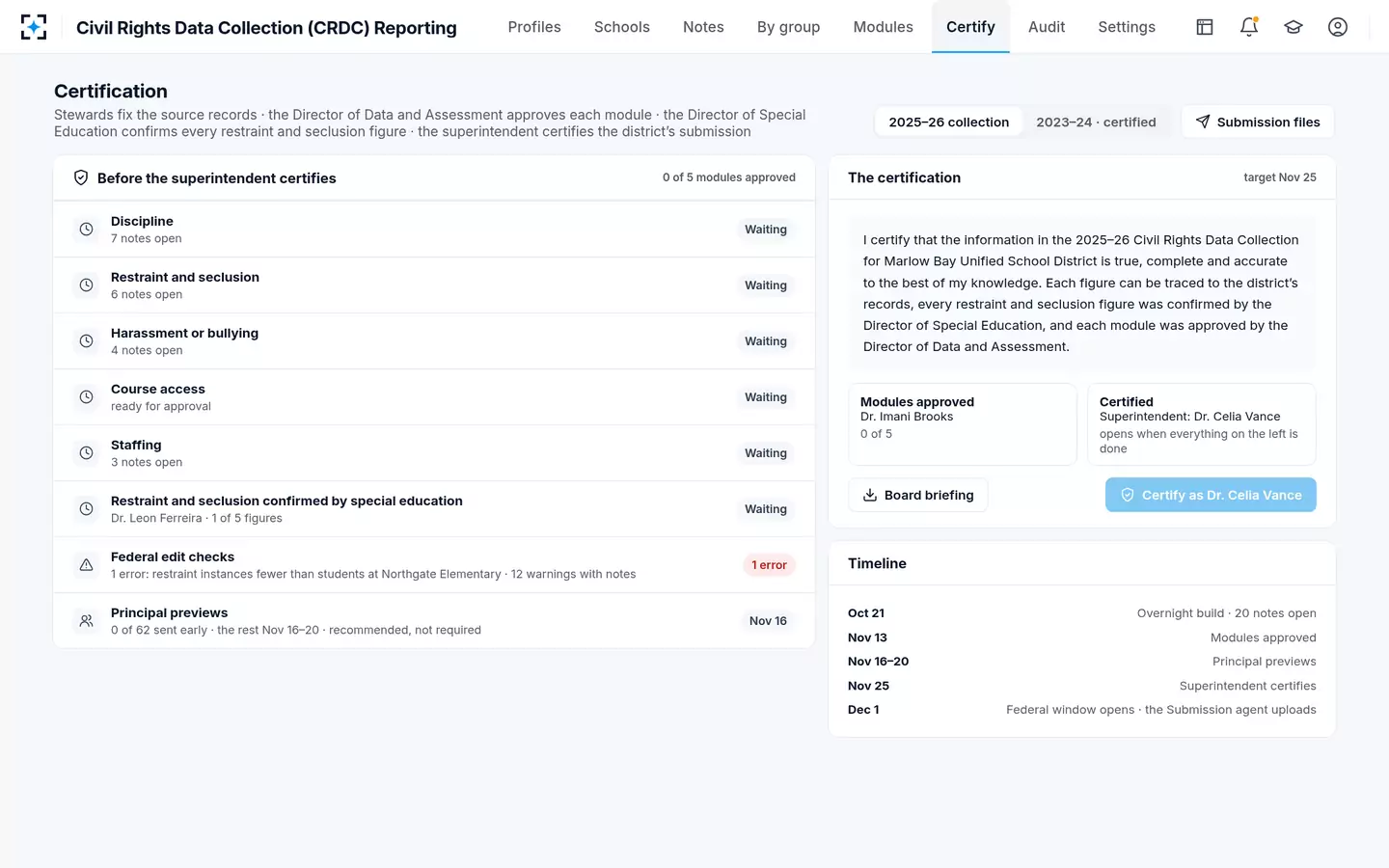Go to the Notes tab

703,27
